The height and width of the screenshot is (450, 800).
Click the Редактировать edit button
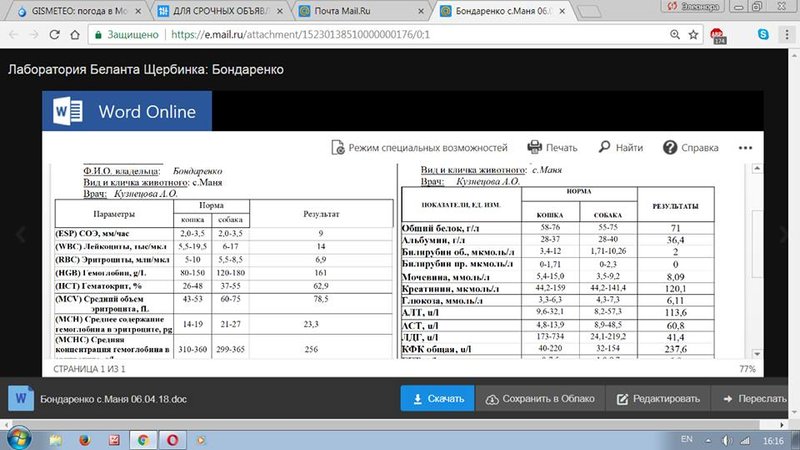point(658,398)
